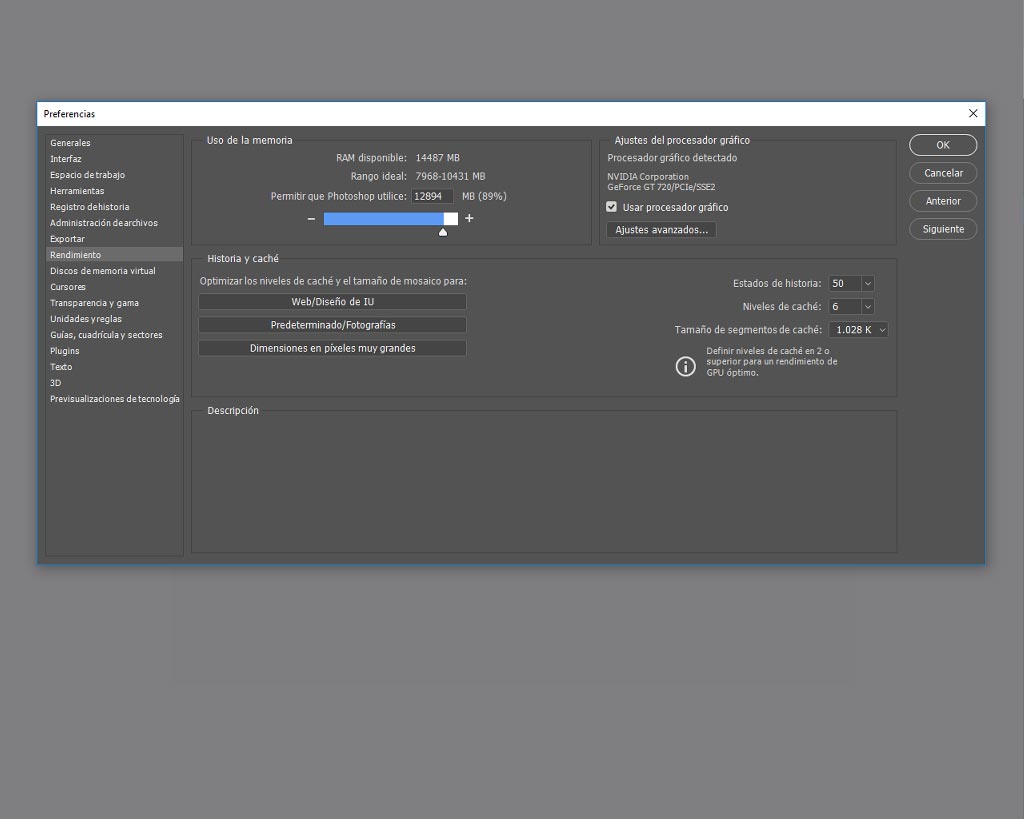Click the Rango ideal value 7968-10431 MB
The image size is (1024, 819).
451,176
